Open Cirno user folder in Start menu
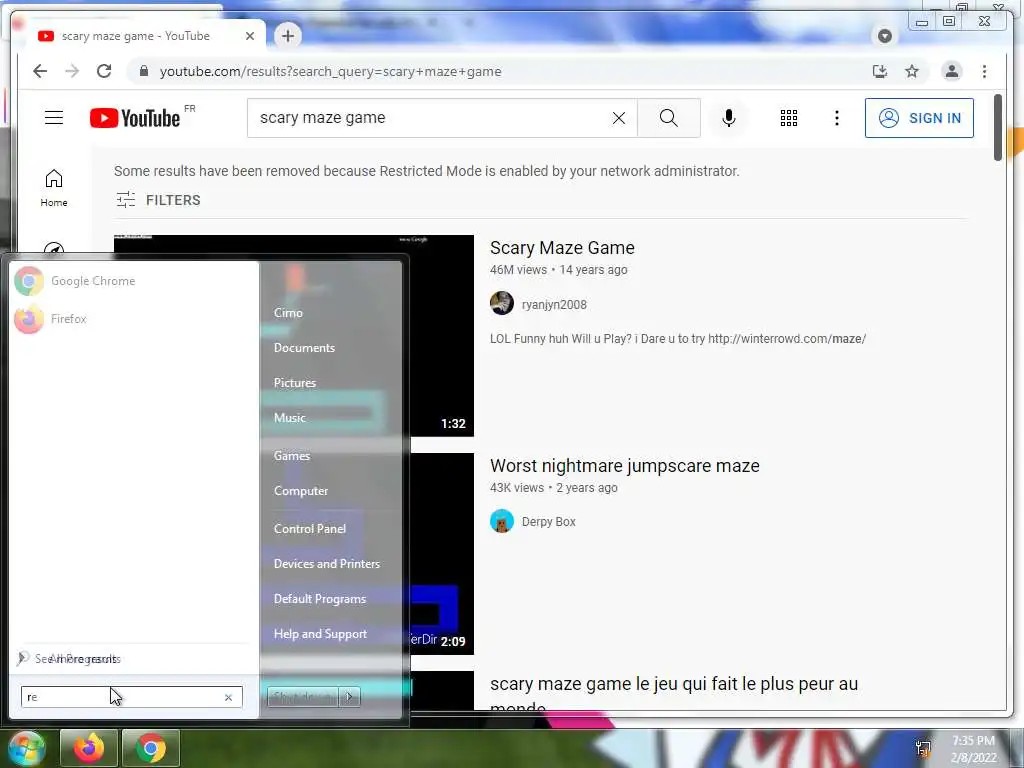The height and width of the screenshot is (768, 1024). click(288, 313)
